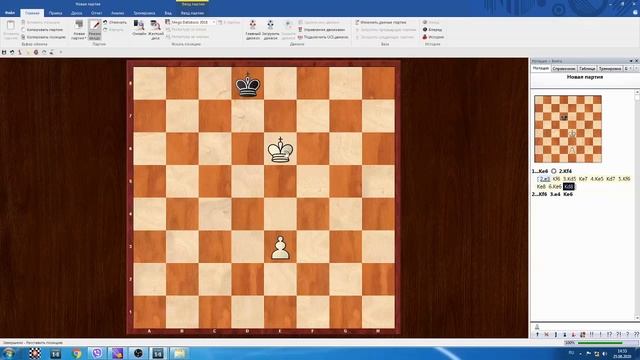
Task: Click Connect UCI engine option
Action: pos(323,37)
